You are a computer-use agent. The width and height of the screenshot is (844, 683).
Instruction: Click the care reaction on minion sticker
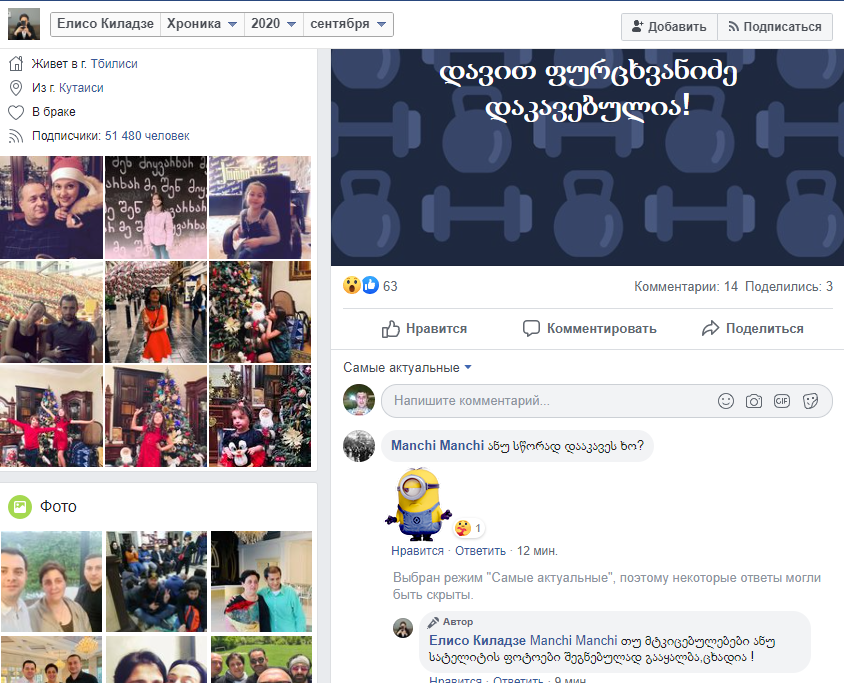point(462,529)
